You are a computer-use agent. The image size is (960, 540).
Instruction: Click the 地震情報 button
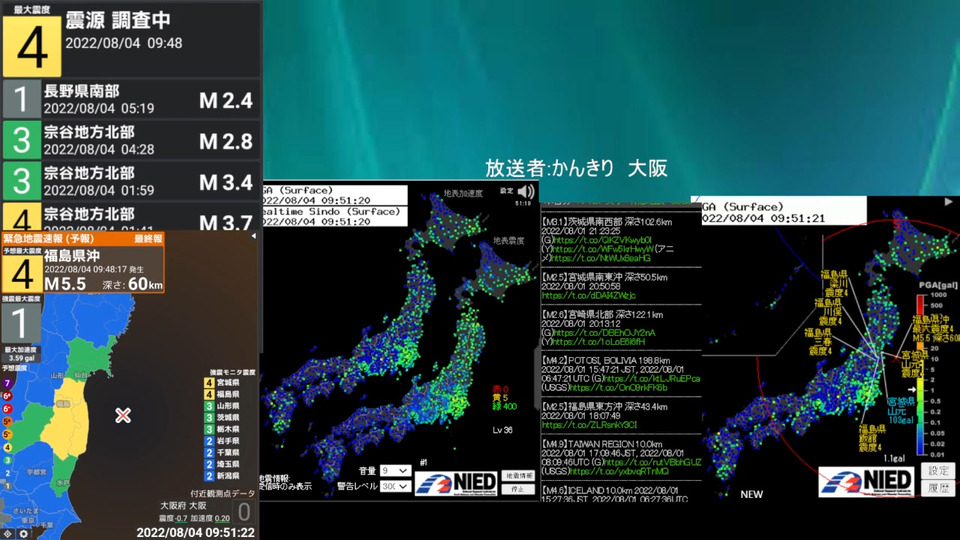(518, 476)
